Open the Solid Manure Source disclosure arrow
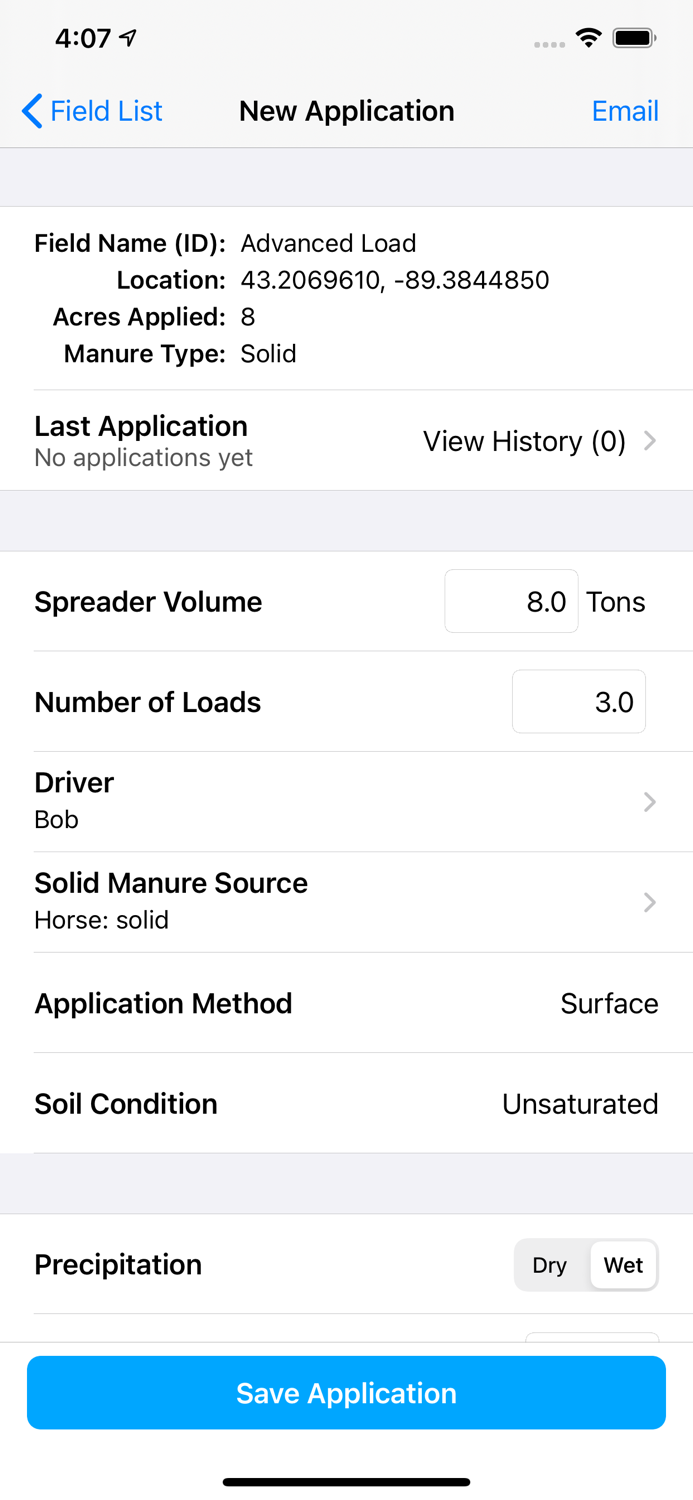The image size is (693, 1500). pyautogui.click(x=650, y=902)
